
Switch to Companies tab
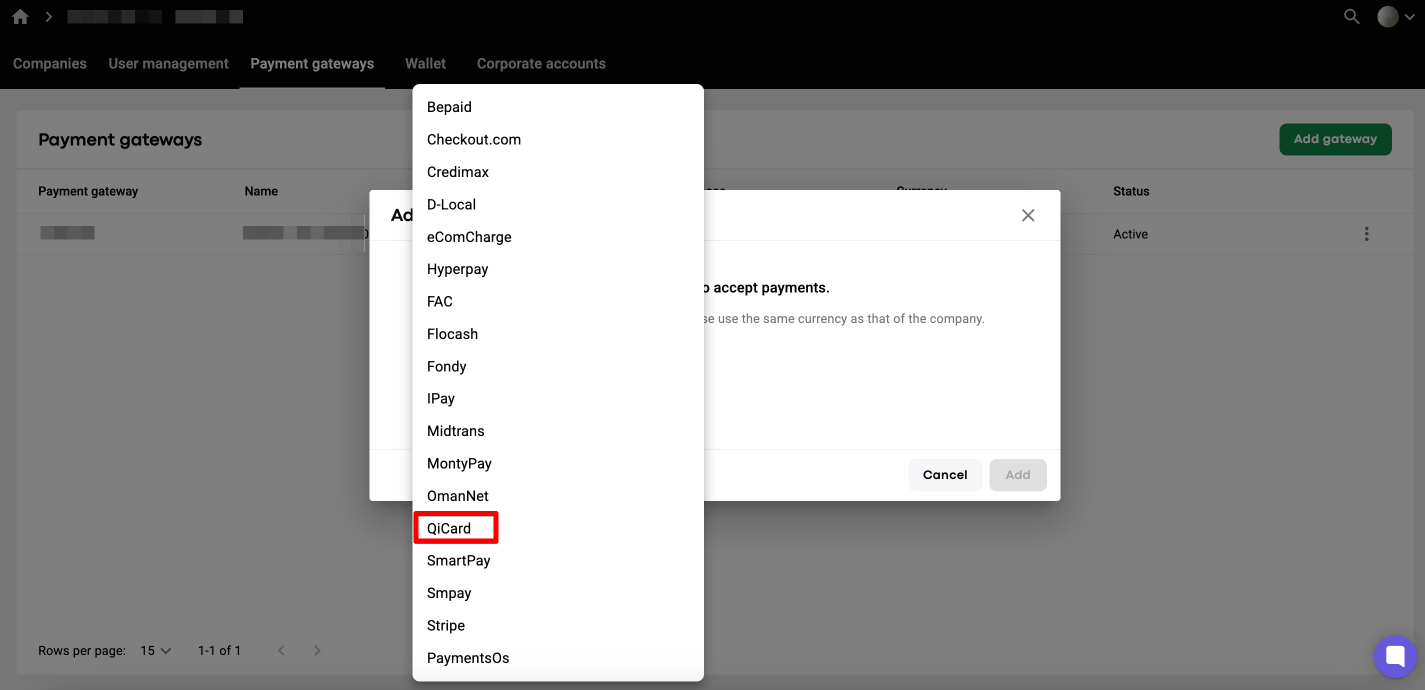tap(50, 63)
